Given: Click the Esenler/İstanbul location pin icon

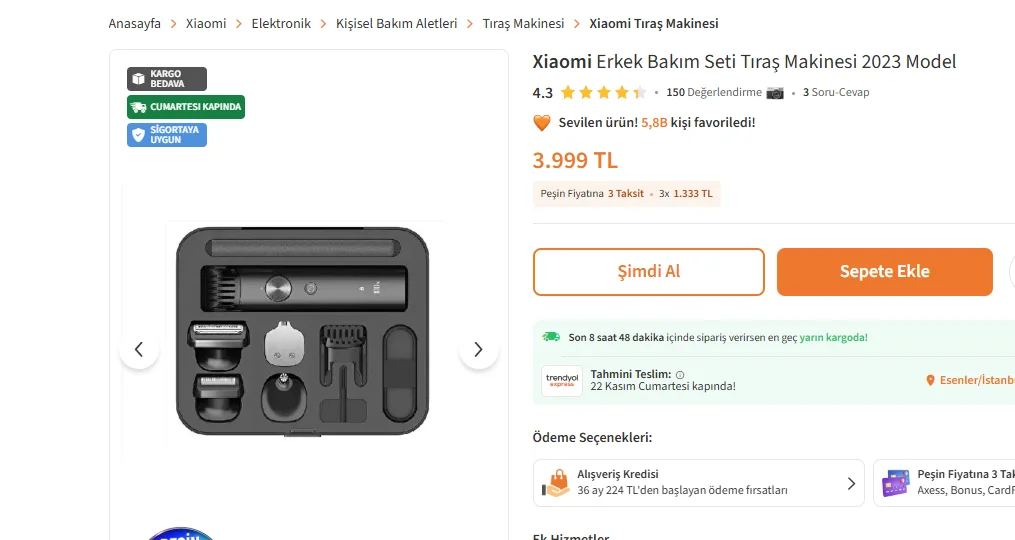Looking at the screenshot, I should click(930, 380).
